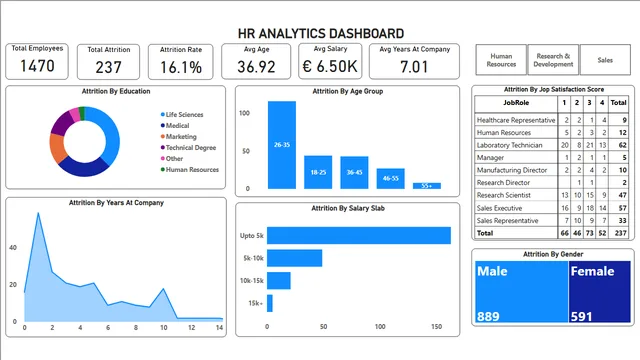640x360 pixels.
Task: Click the Attrition By Age Group title
Action: point(348,91)
